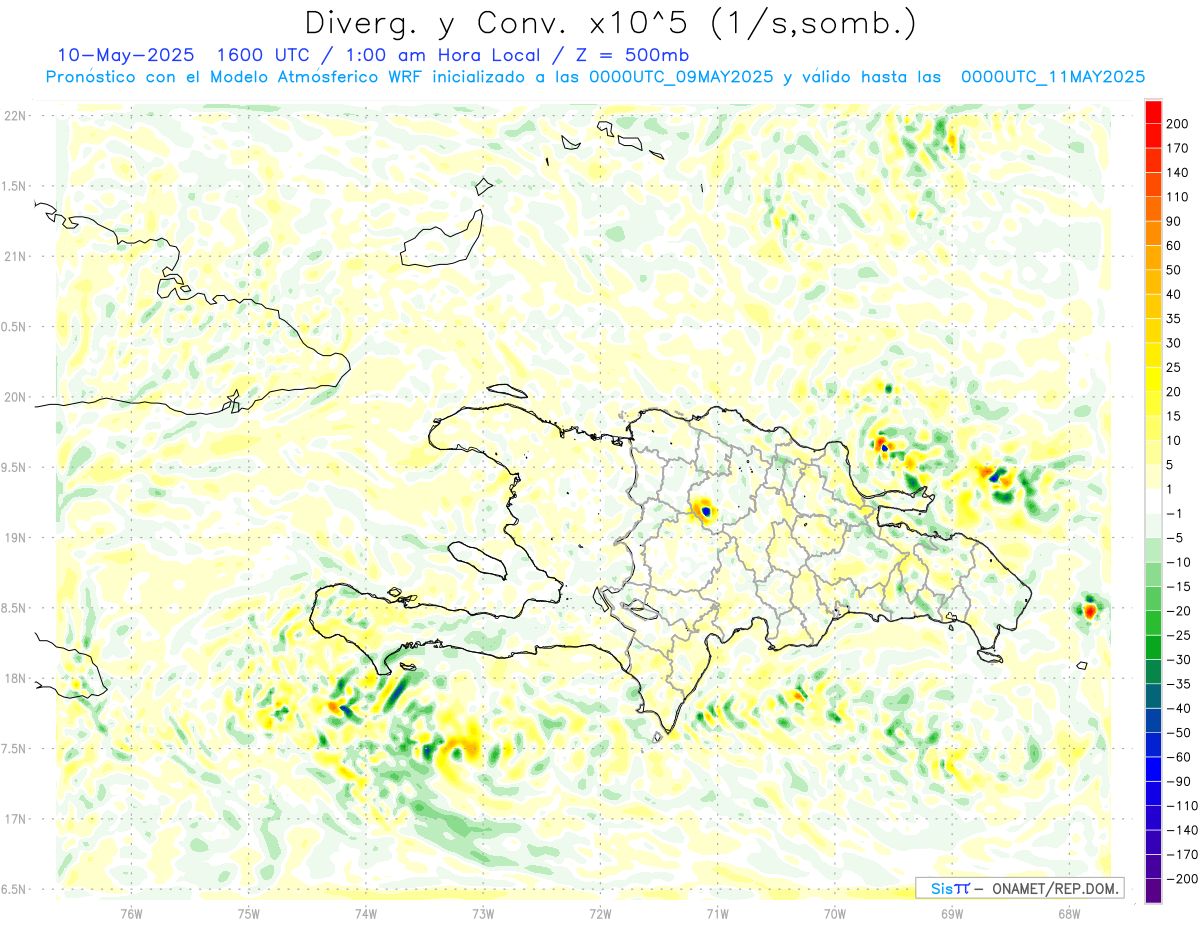The image size is (1200, 927).
Task: Click the "19N" latitude label
Action: click(x=16, y=538)
